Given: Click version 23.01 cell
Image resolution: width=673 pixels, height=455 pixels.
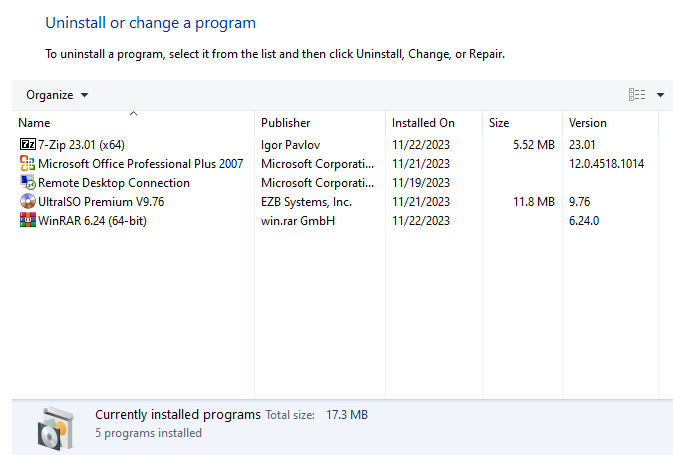Looking at the screenshot, I should 582,145.
